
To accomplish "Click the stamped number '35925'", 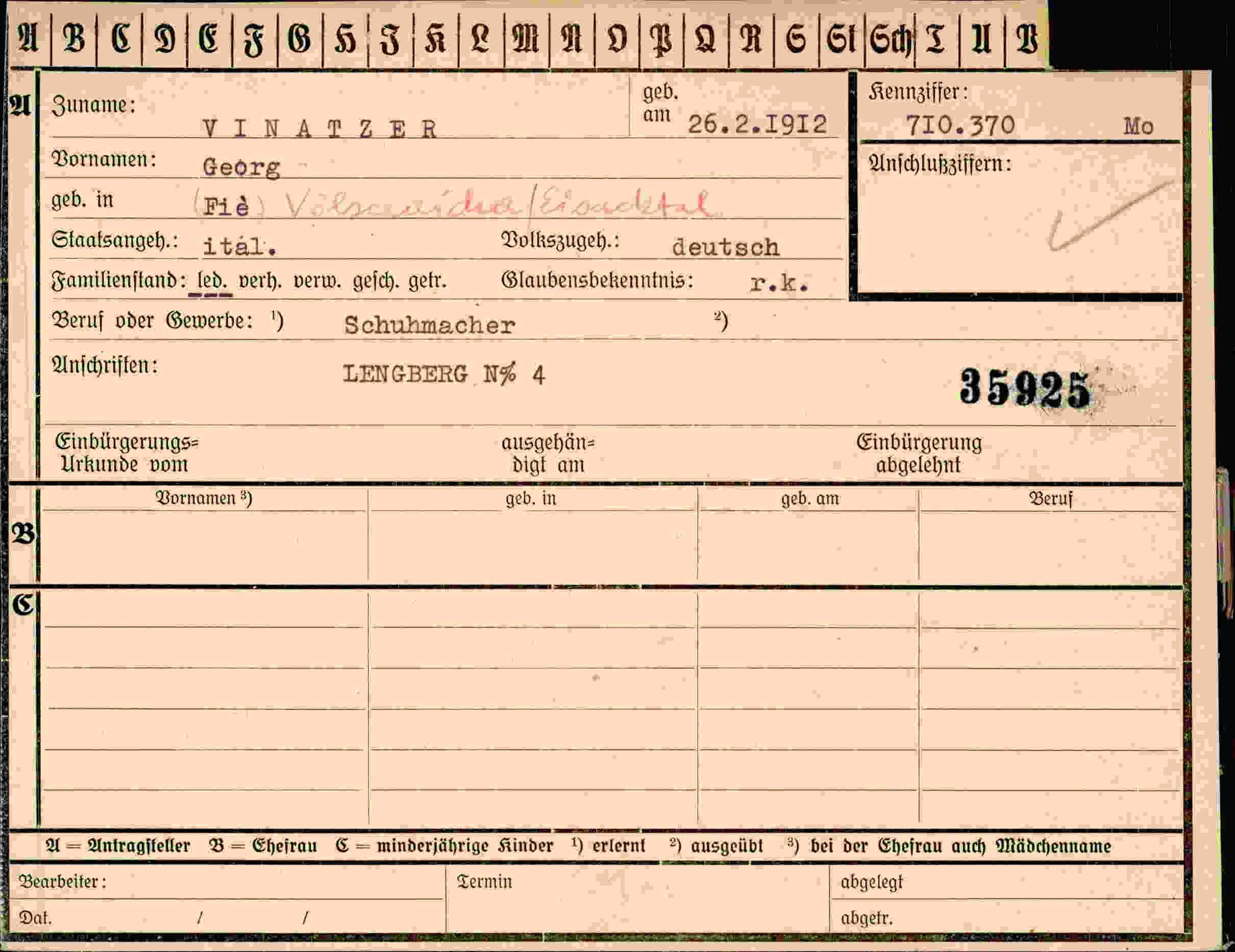I will tap(1025, 388).
